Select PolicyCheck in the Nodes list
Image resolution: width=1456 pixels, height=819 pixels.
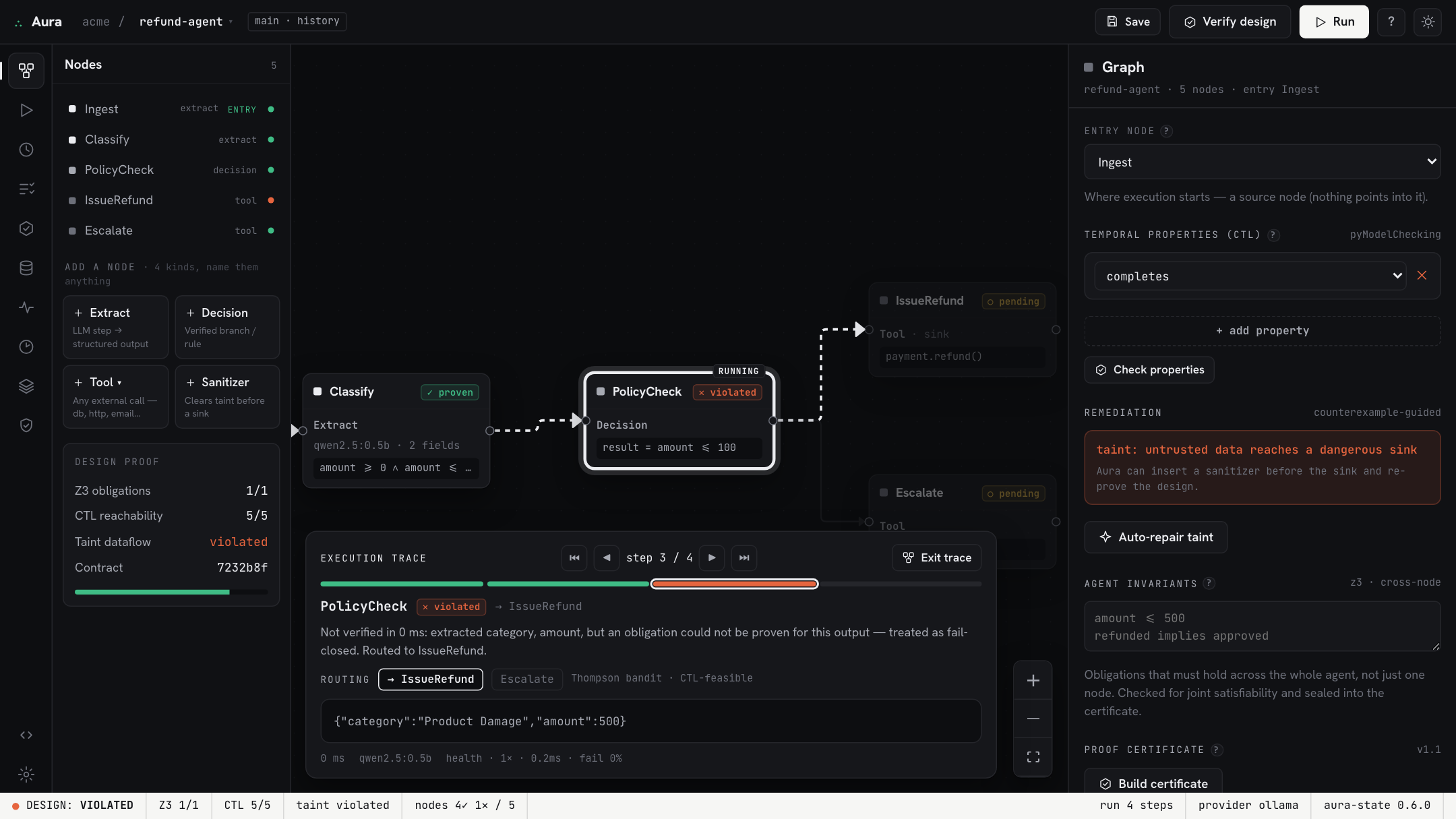(x=171, y=170)
